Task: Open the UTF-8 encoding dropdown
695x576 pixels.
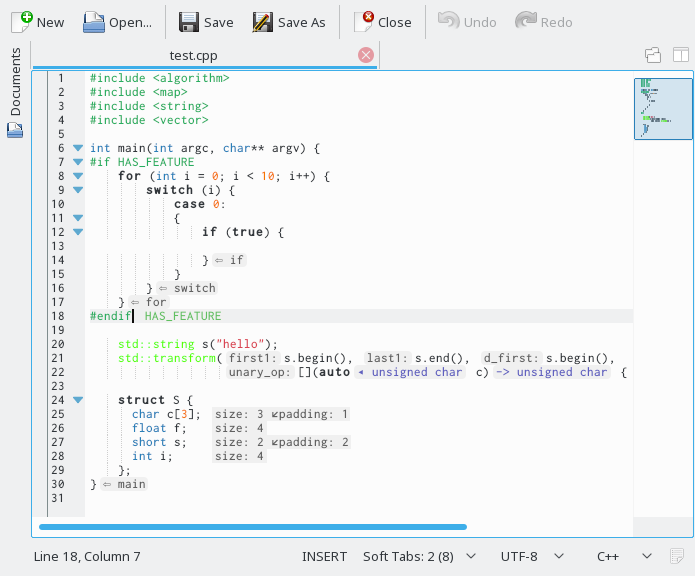Action: (532, 556)
